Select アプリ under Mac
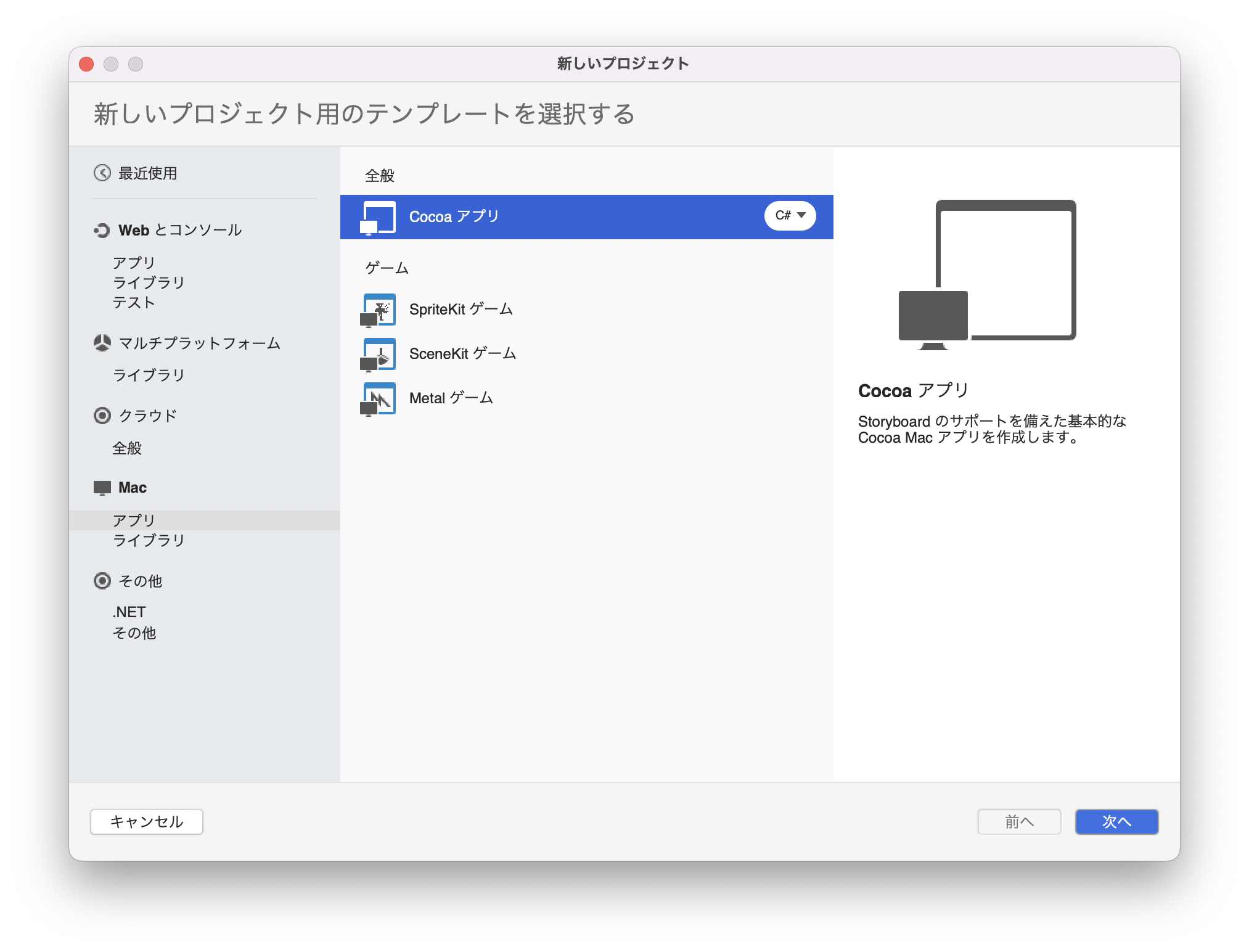Screen dimensions: 1249x952 click(205, 520)
